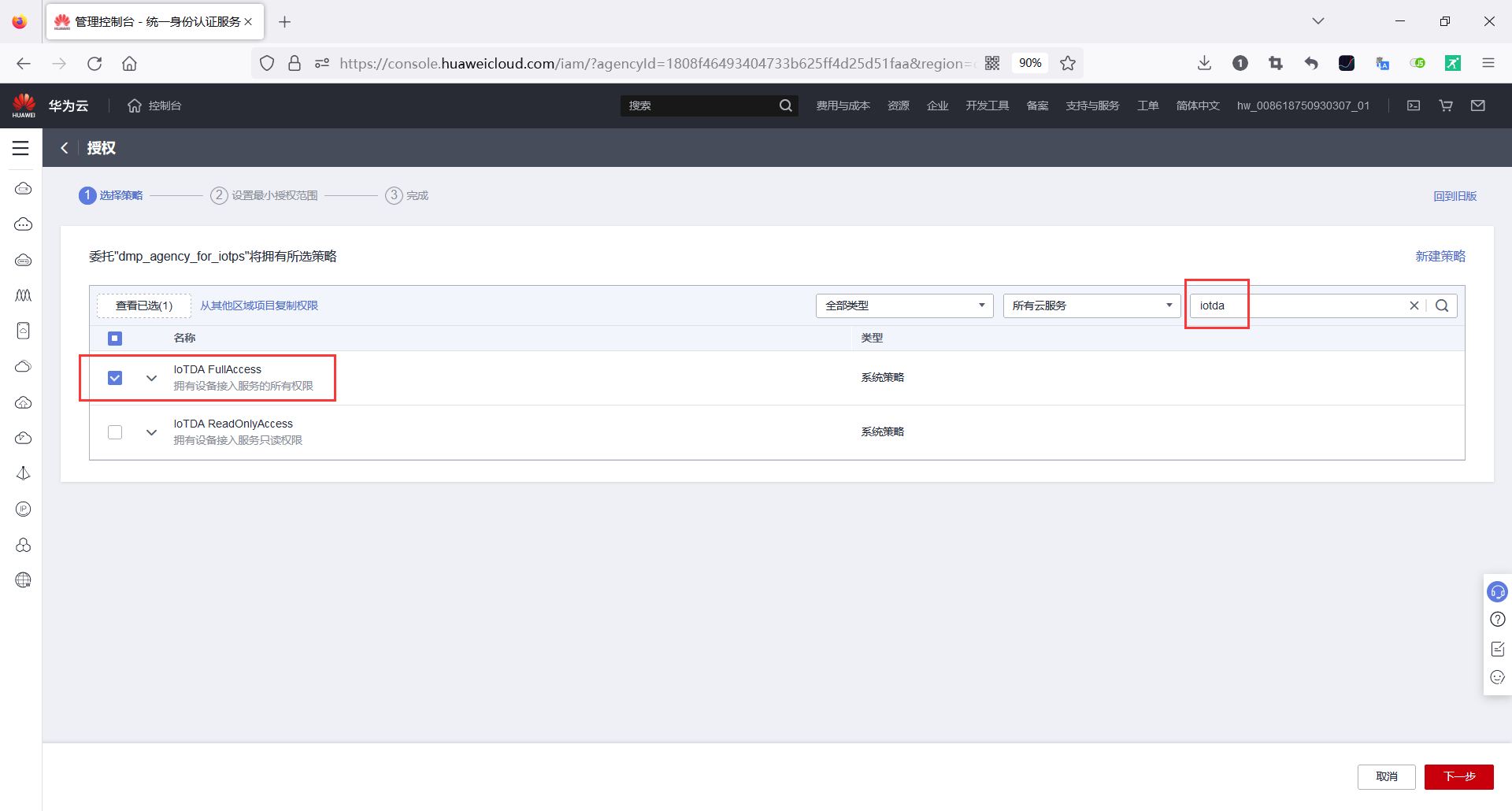Click the globe icon in left sidebar
The height and width of the screenshot is (811, 1512).
(x=24, y=580)
